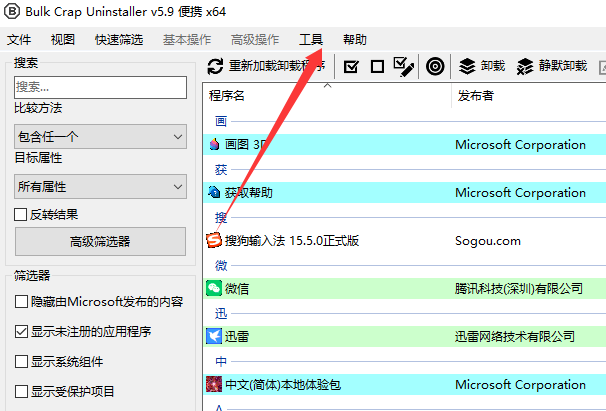
Task: Open the 基本操作 menu
Action: 187,39
